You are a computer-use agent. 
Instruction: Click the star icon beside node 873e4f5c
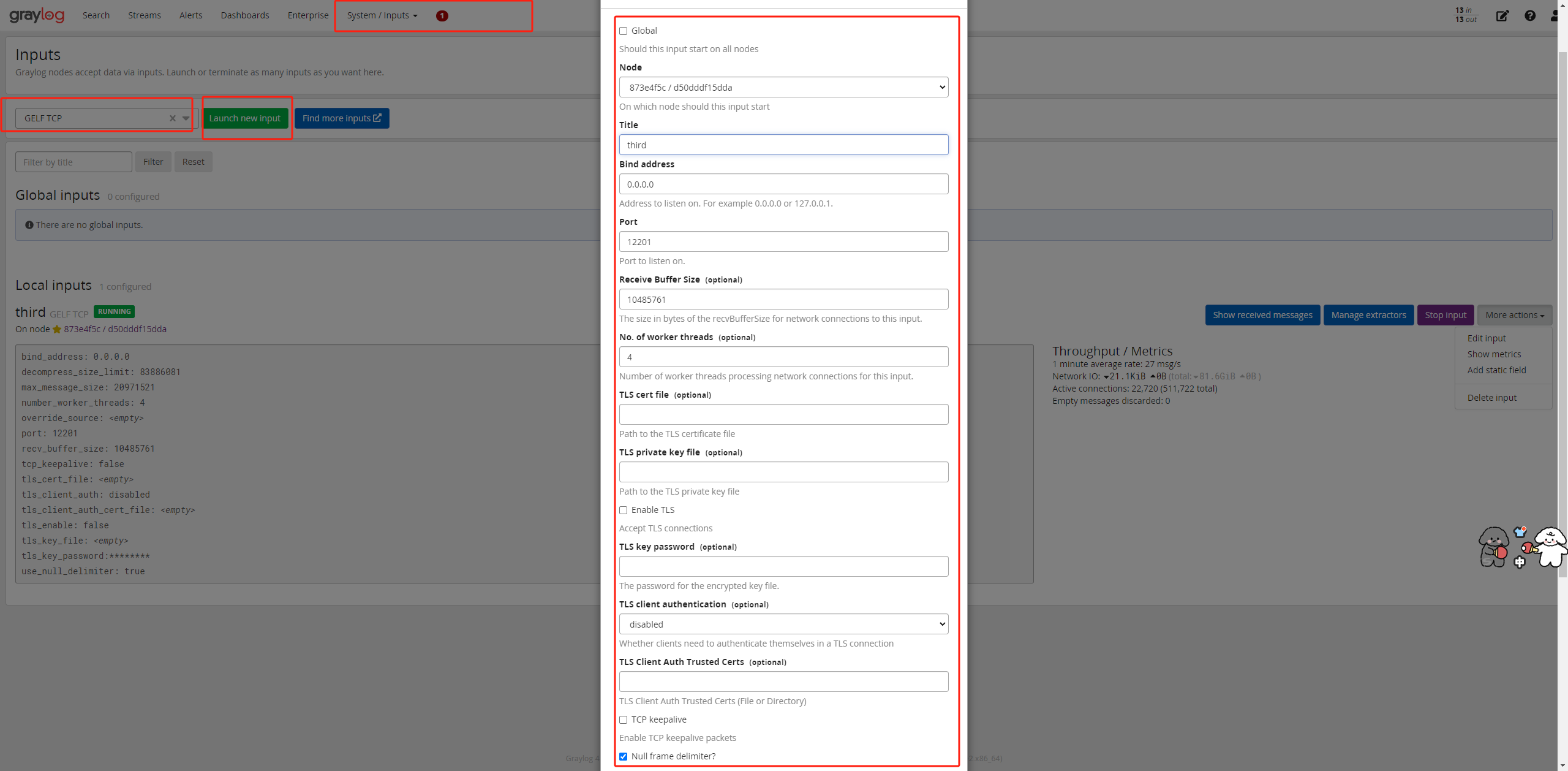point(56,329)
